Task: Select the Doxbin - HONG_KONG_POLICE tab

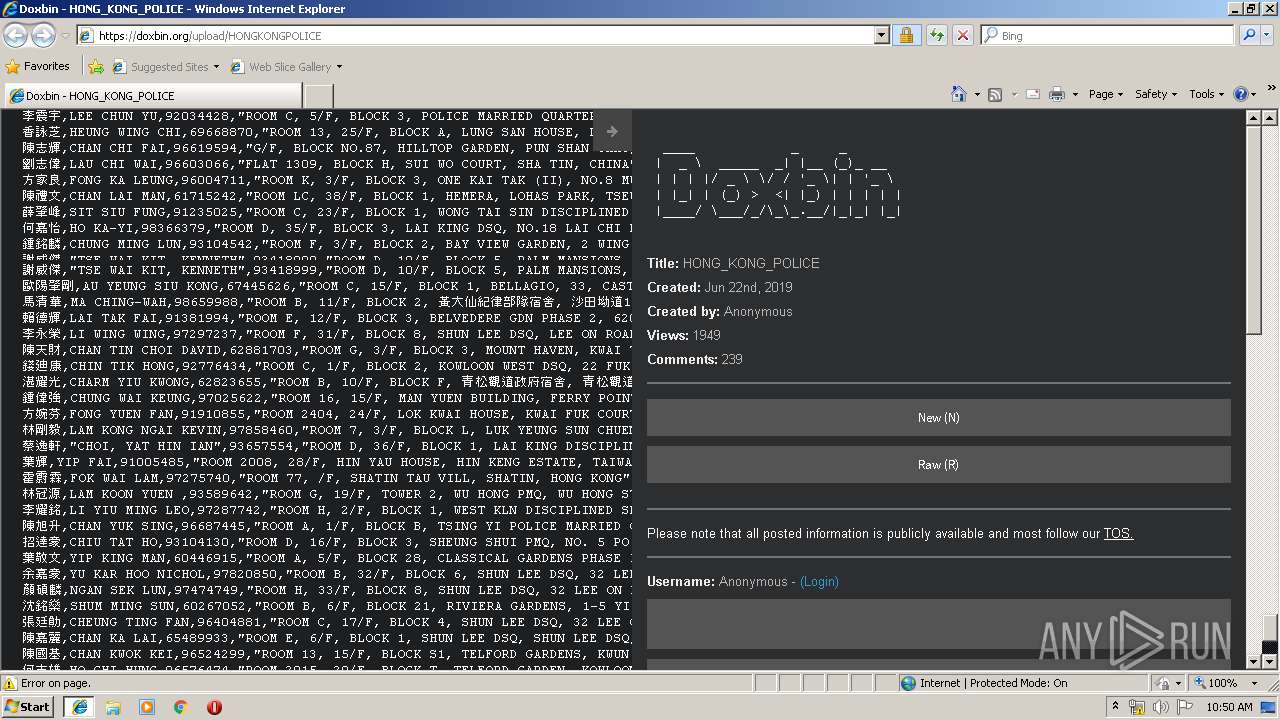Action: pyautogui.click(x=152, y=95)
